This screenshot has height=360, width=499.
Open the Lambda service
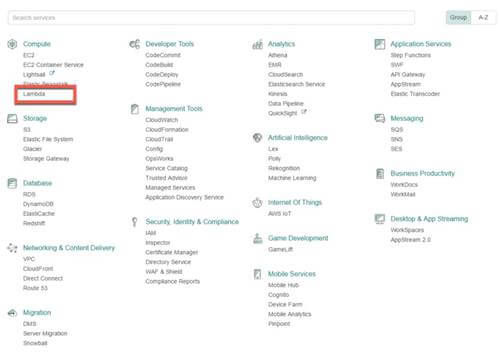point(34,94)
